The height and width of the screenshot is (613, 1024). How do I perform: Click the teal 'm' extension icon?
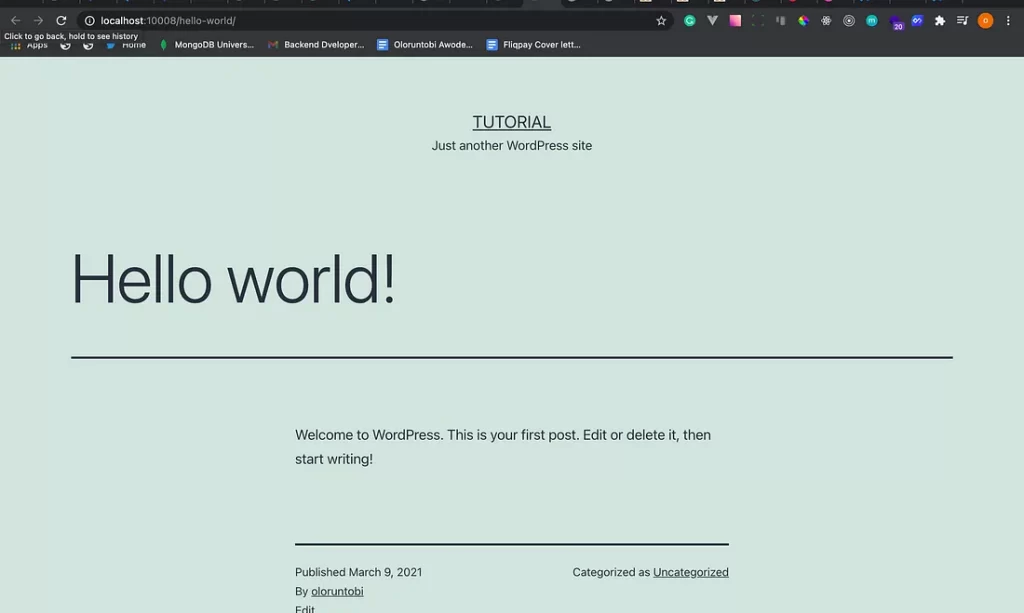872,20
